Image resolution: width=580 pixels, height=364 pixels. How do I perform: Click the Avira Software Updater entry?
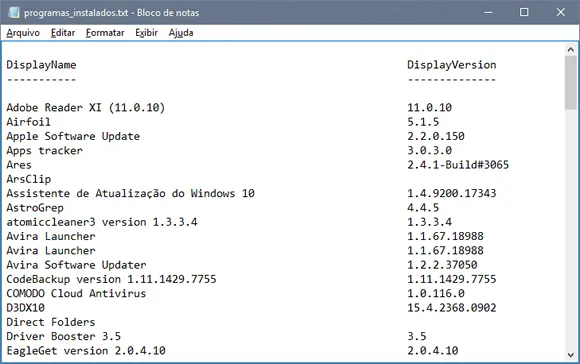(x=76, y=265)
